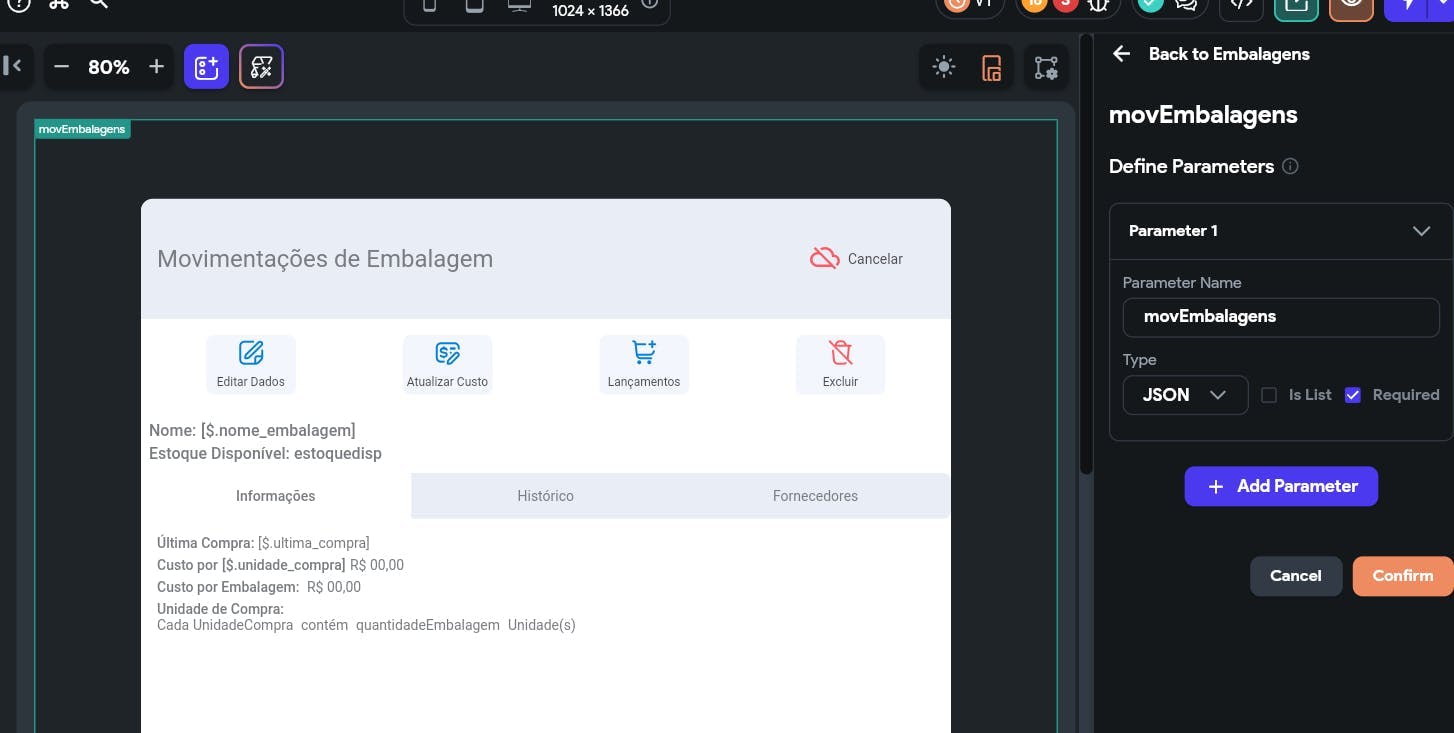1454x733 pixels.
Task: Open the dropdown arrow beside the run button
Action: 1442,5
